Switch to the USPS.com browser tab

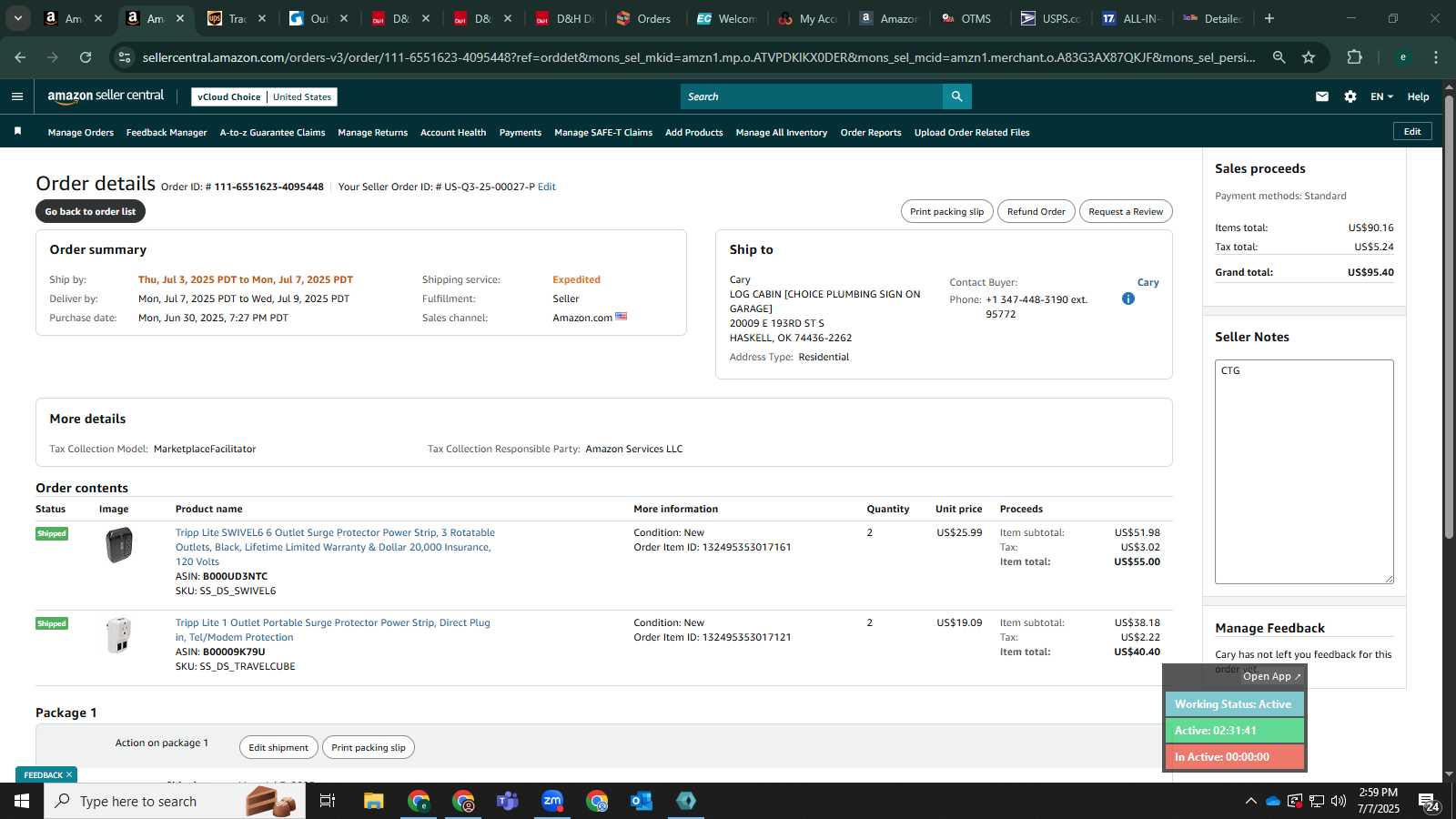click(x=1050, y=18)
